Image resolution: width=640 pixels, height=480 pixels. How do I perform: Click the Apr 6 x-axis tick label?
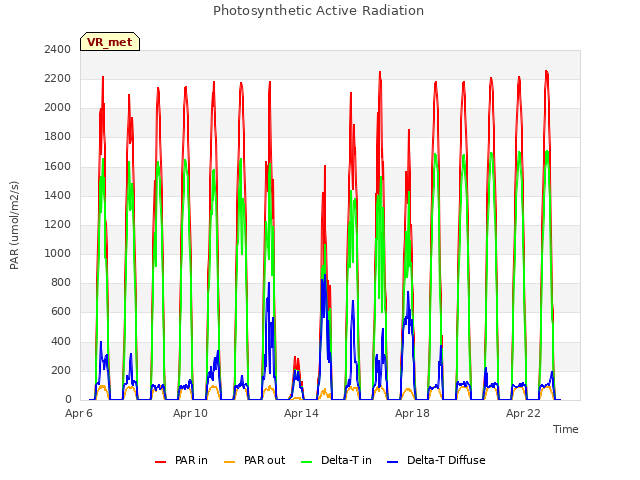tap(79, 413)
